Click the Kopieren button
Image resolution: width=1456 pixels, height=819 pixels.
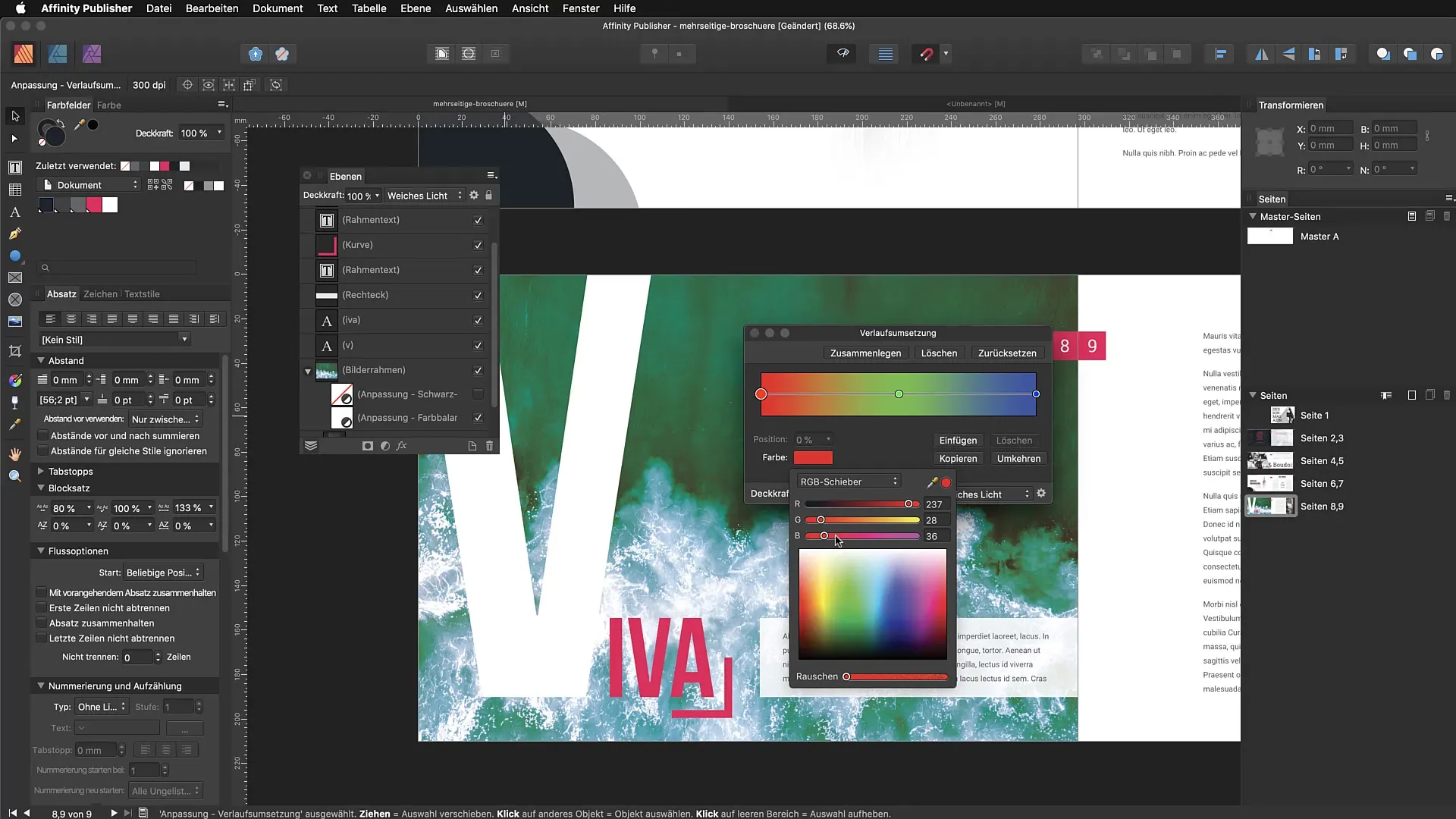click(x=959, y=459)
